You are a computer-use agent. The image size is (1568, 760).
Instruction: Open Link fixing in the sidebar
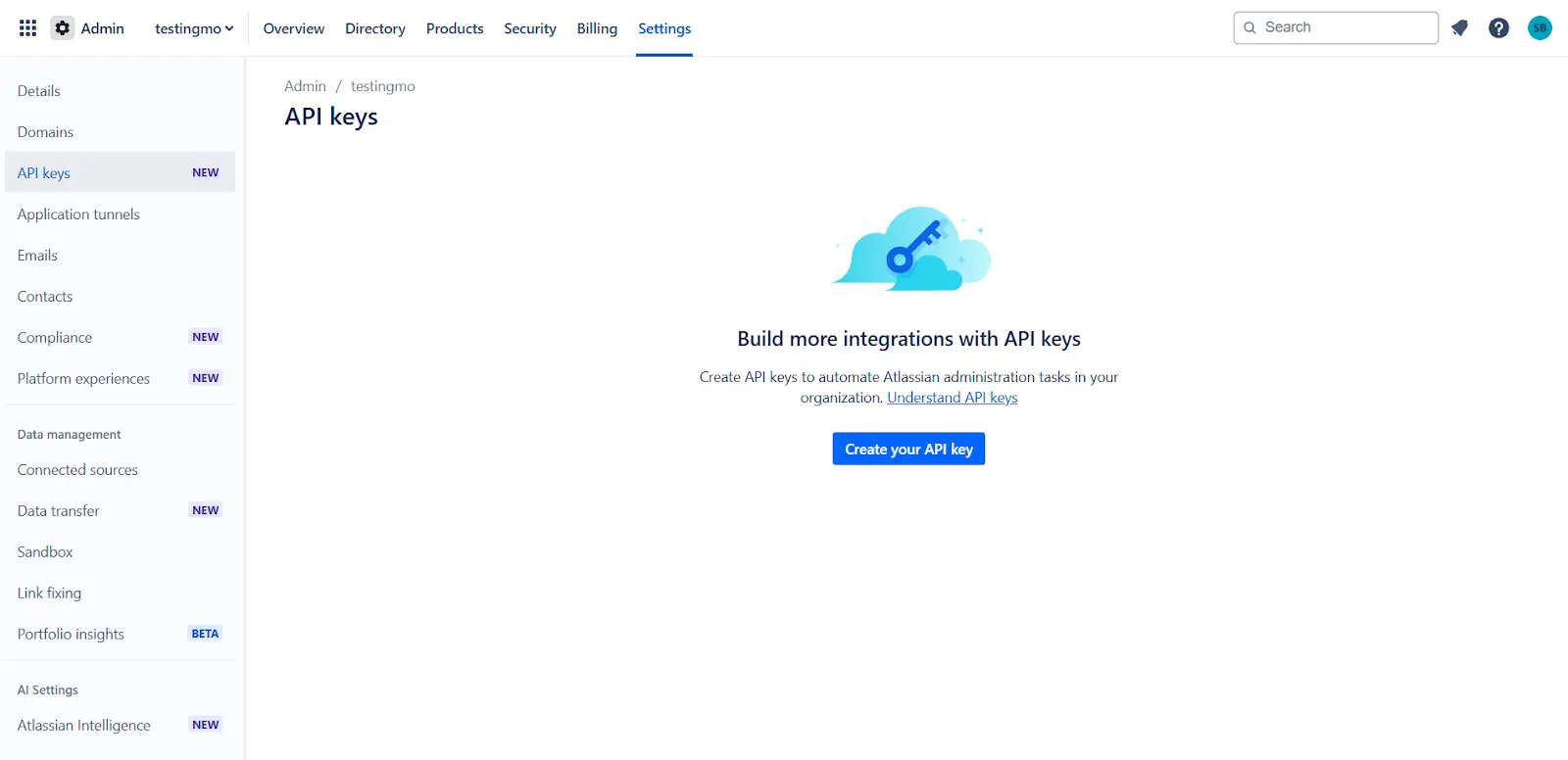[x=120, y=594]
